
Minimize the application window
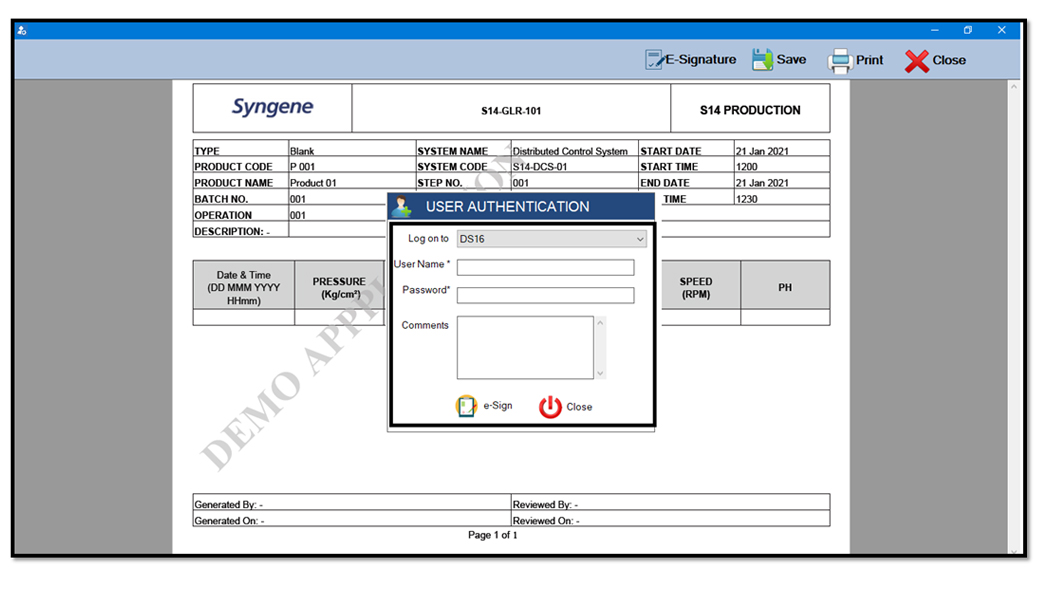point(934,30)
